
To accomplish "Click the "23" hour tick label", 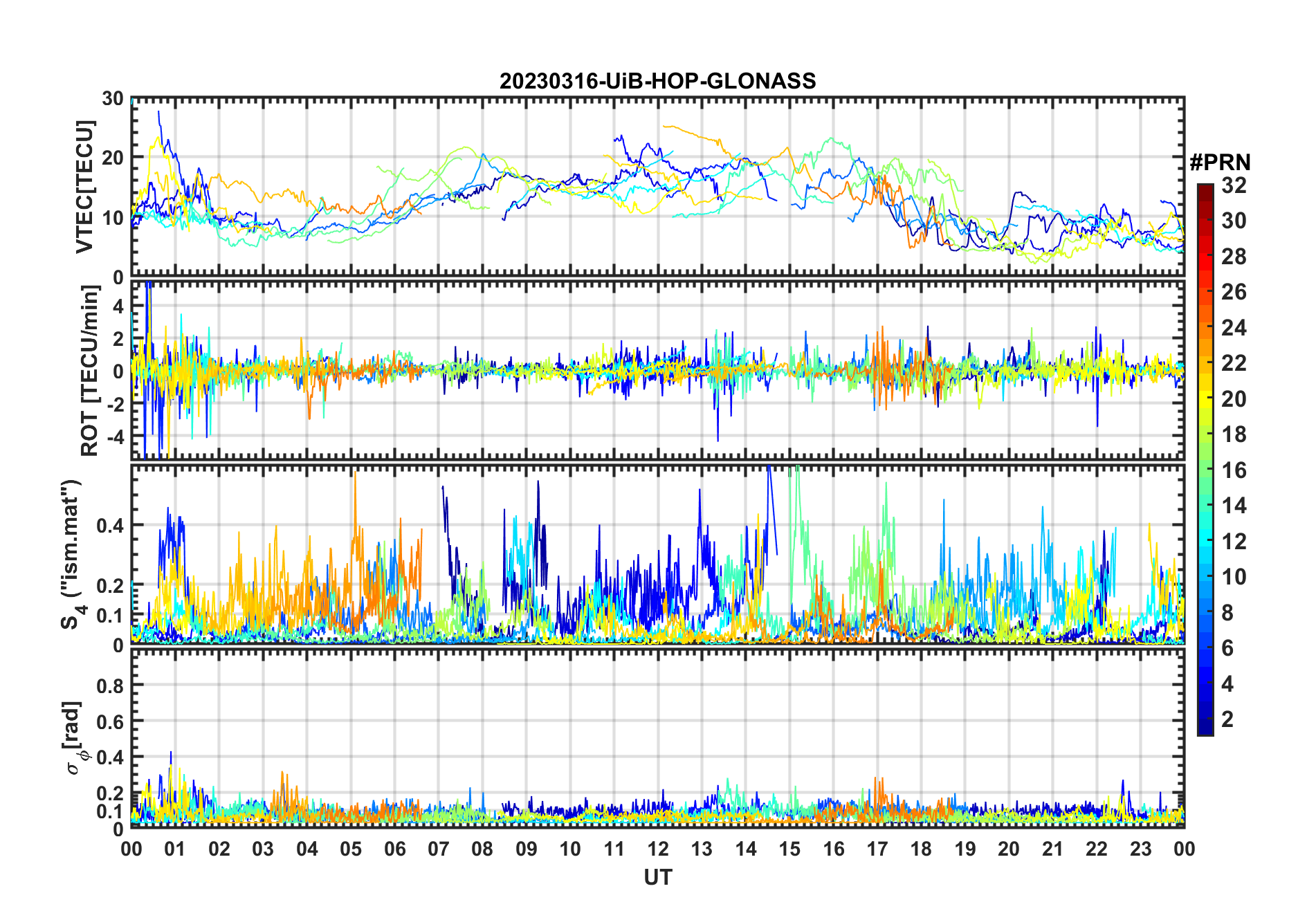I will coord(1140,849).
